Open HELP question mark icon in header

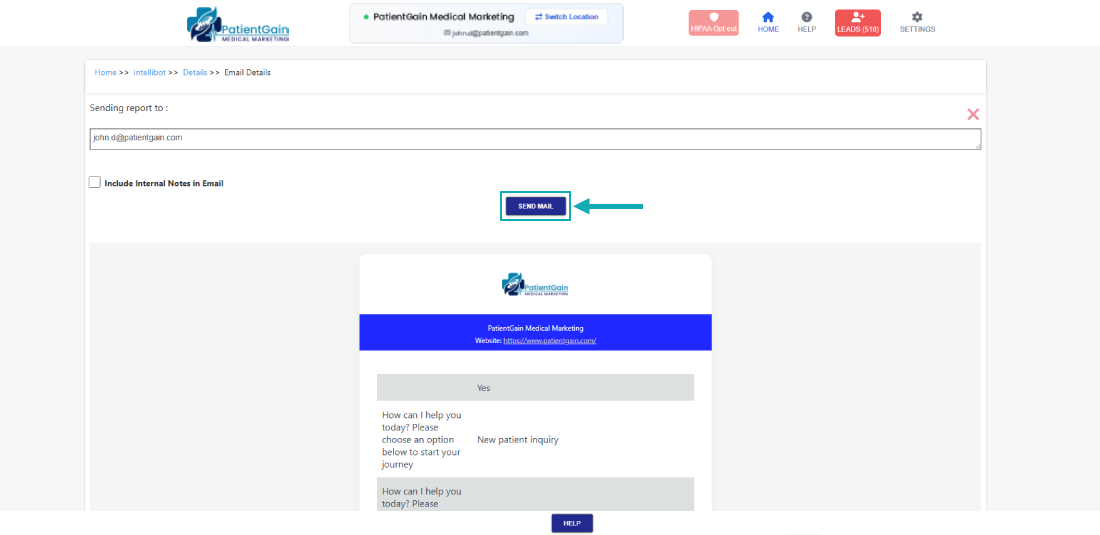(807, 22)
